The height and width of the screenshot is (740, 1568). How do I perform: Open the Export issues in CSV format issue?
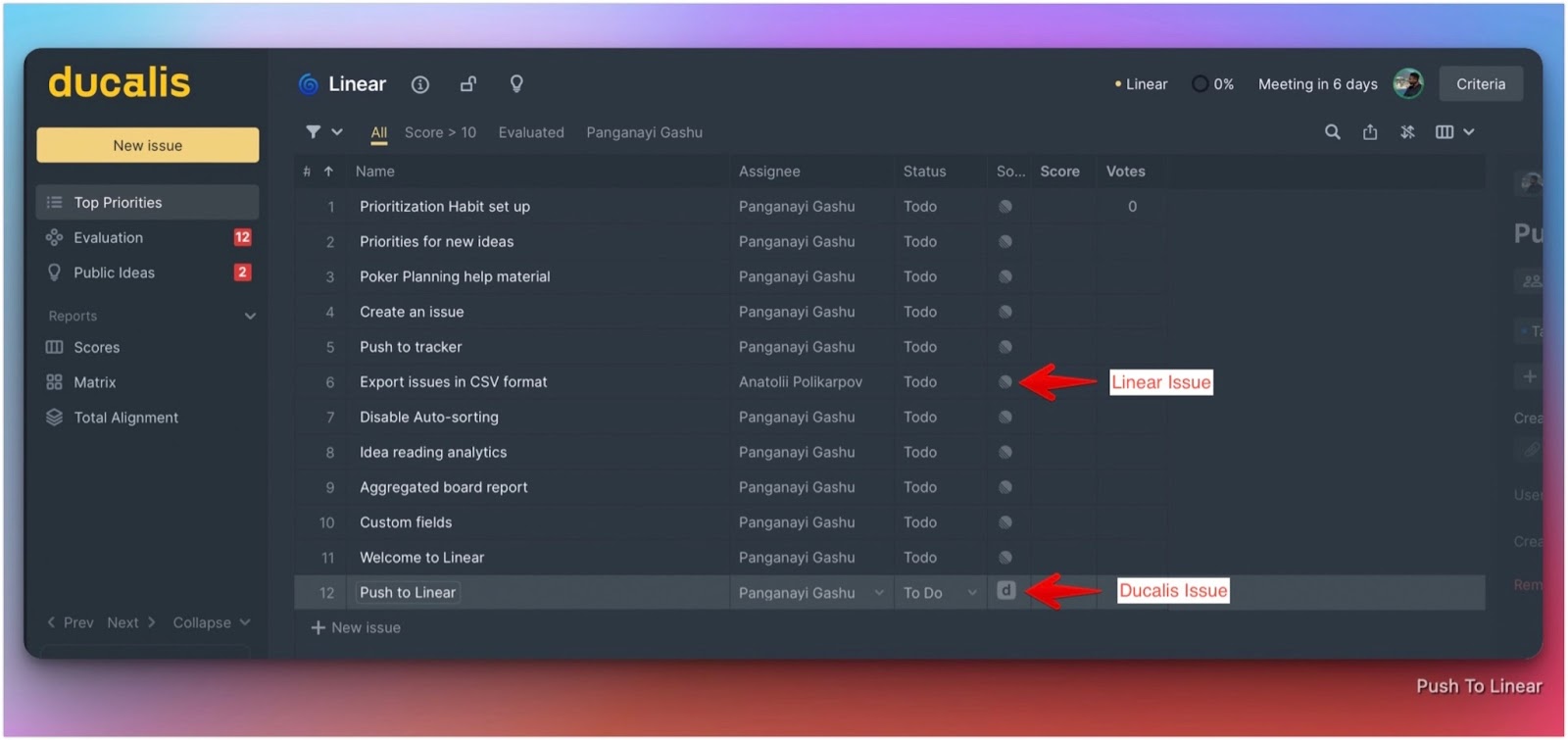click(x=453, y=382)
